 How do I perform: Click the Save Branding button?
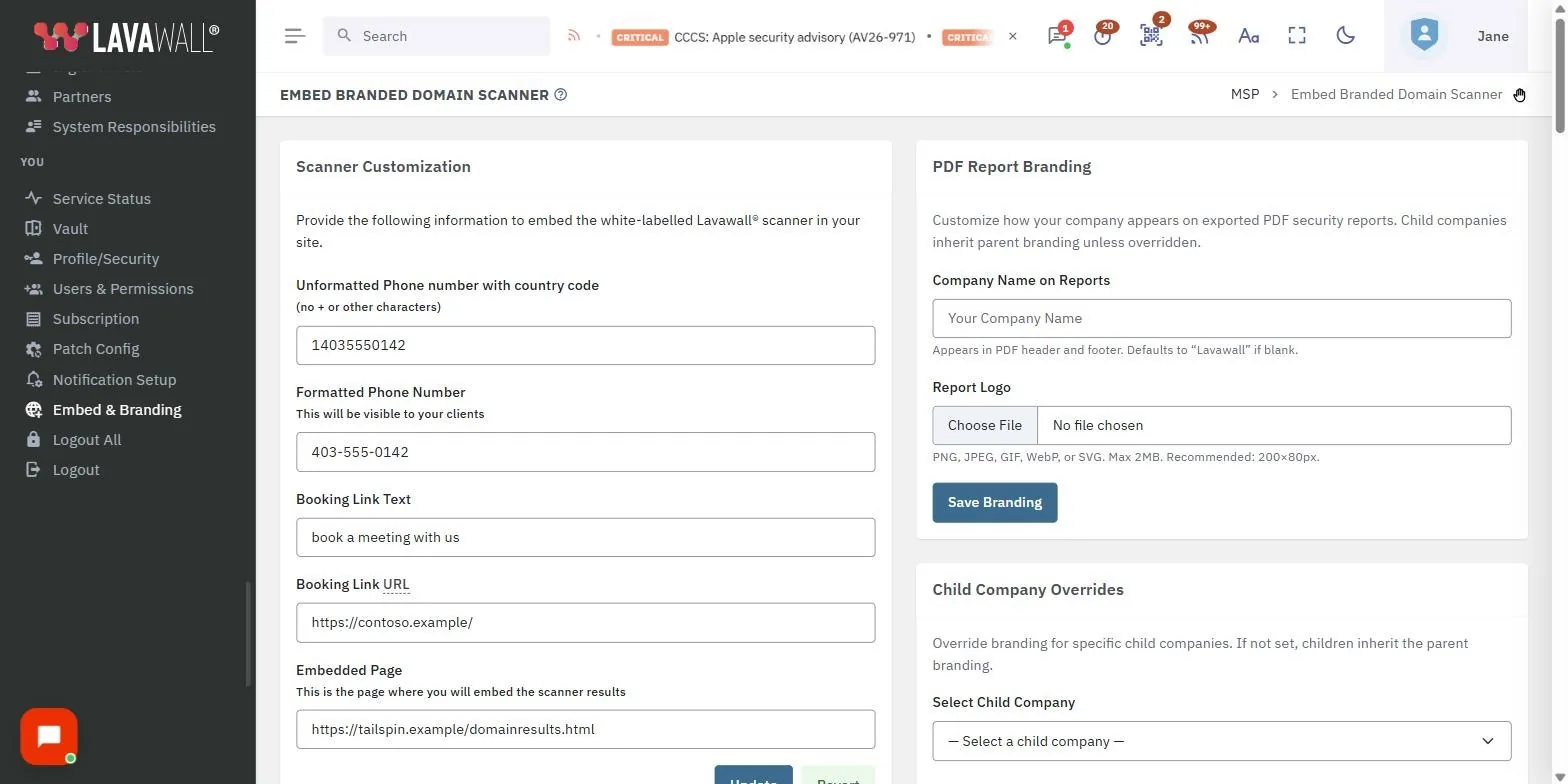[995, 502]
